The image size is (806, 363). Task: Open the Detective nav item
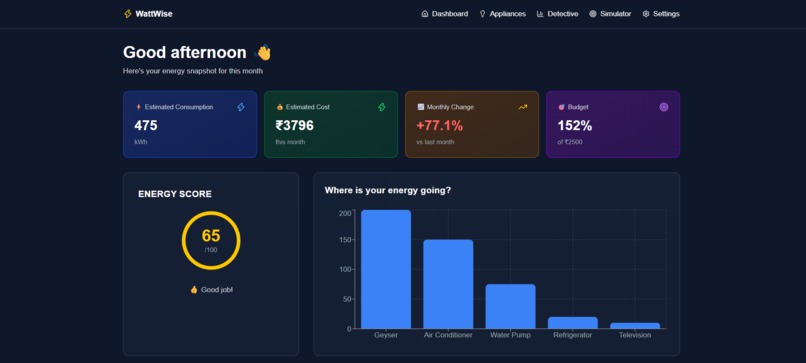(557, 14)
